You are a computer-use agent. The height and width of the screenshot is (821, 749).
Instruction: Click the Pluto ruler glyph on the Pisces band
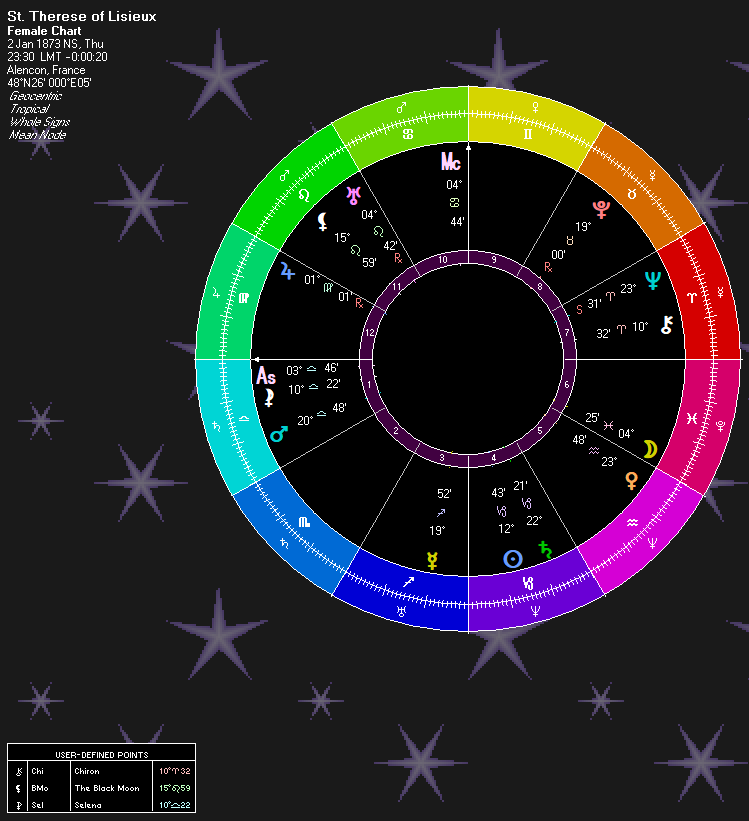tap(721, 426)
